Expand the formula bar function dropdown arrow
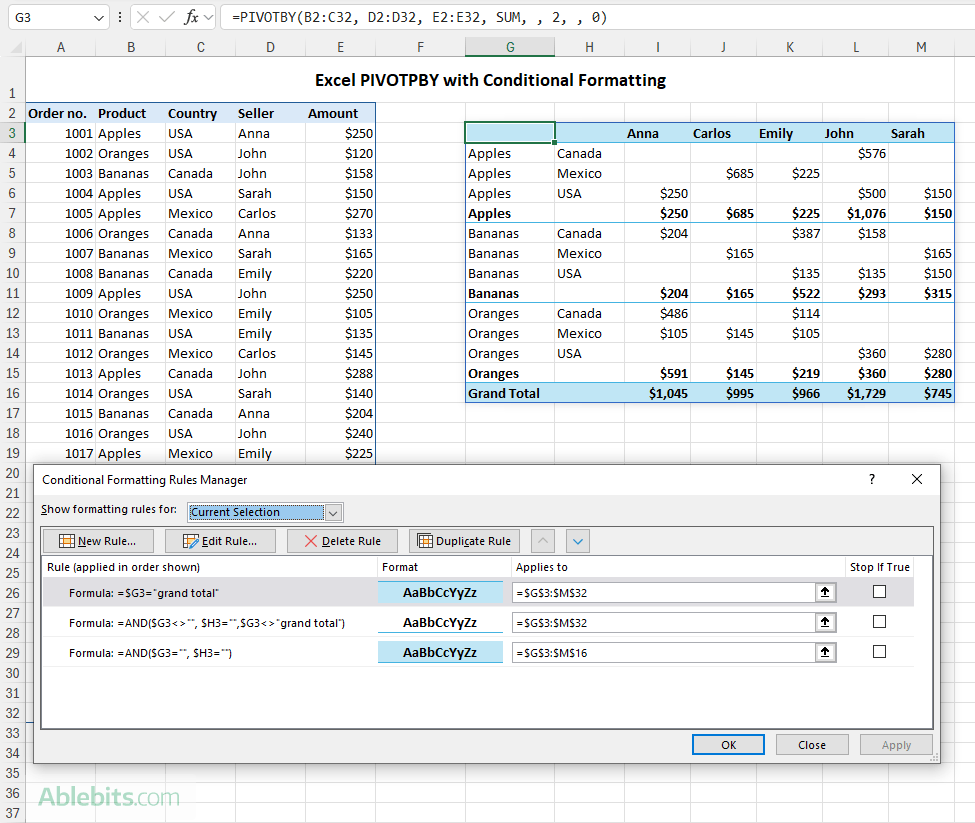The image size is (975, 823). (208, 17)
